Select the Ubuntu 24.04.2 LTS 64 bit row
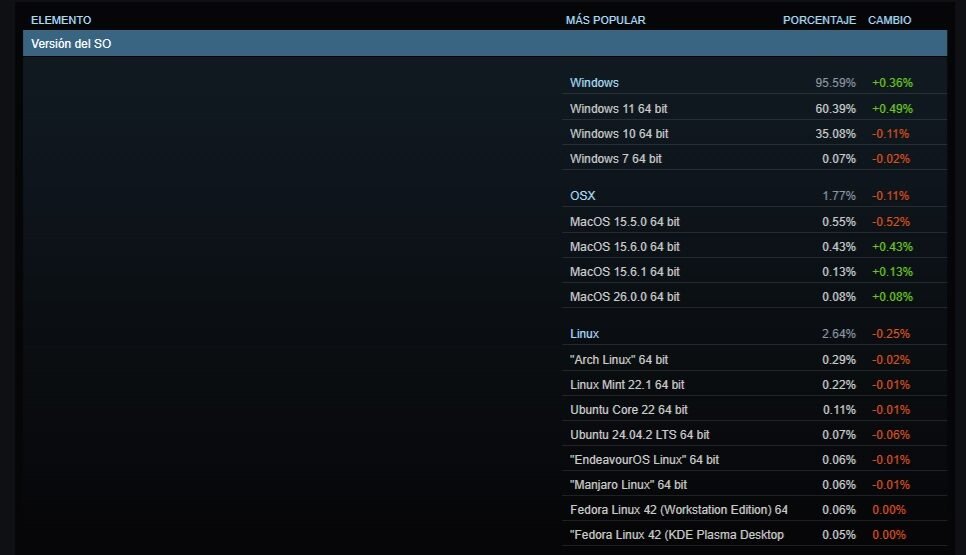The image size is (966, 555). tap(755, 435)
